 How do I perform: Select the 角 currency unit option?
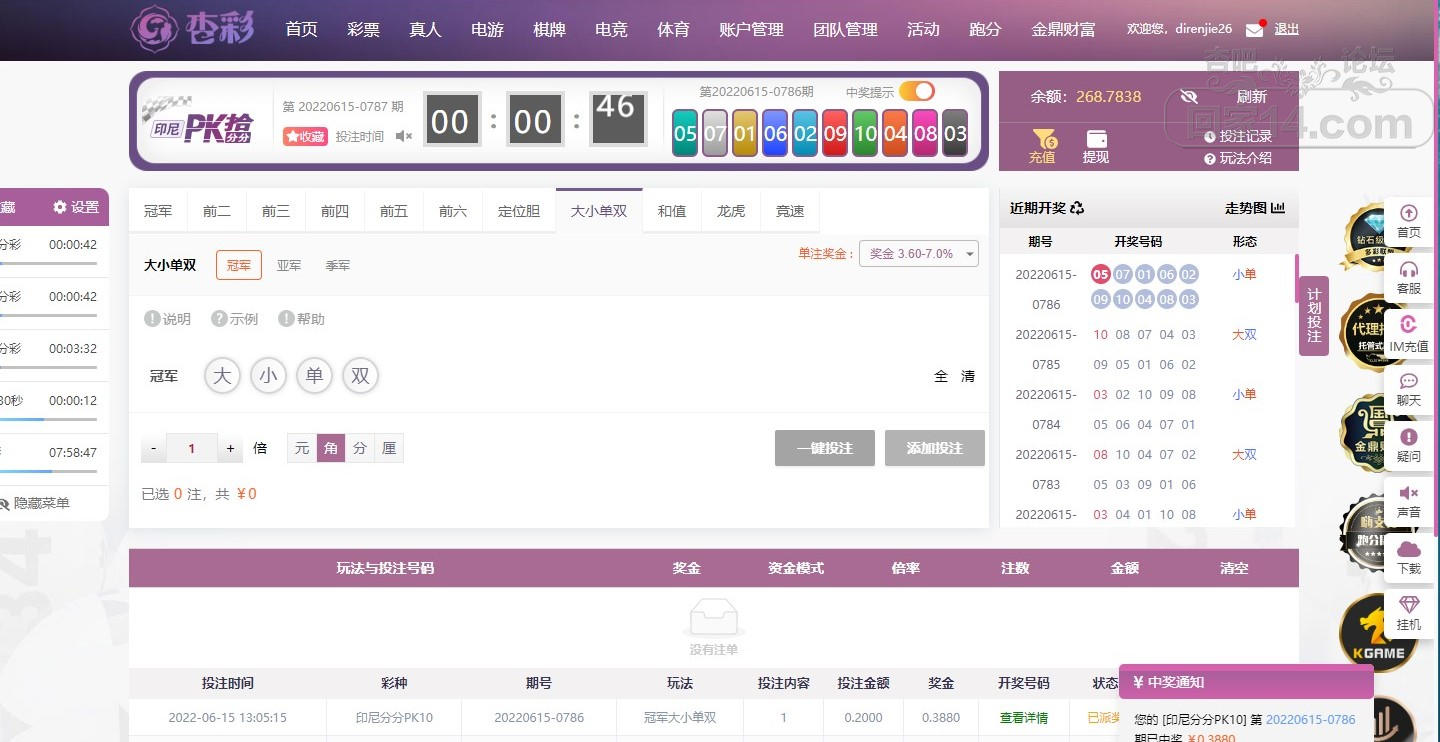[x=331, y=448]
